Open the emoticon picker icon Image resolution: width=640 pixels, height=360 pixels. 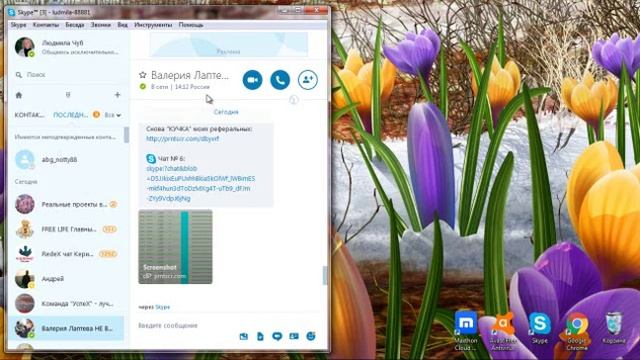point(311,336)
